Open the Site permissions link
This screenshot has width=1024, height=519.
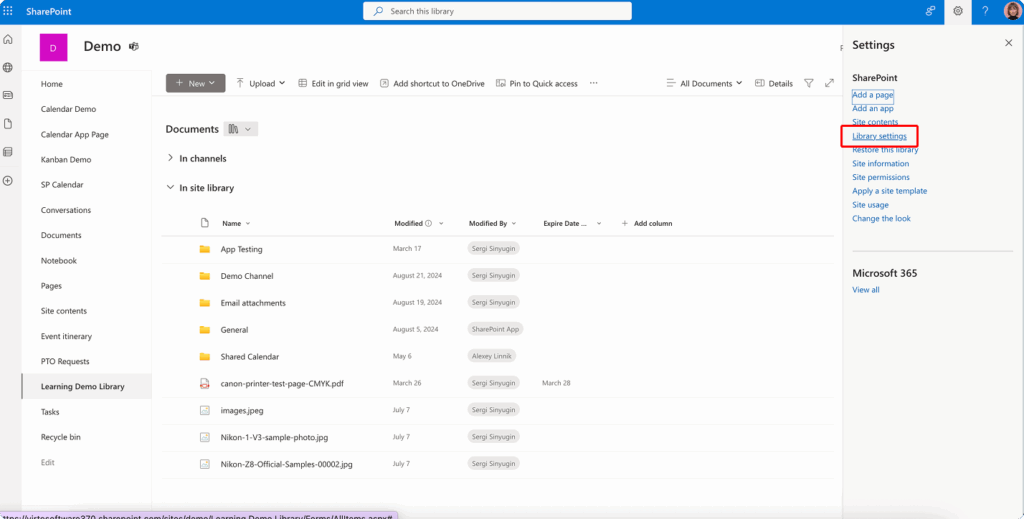click(x=880, y=177)
